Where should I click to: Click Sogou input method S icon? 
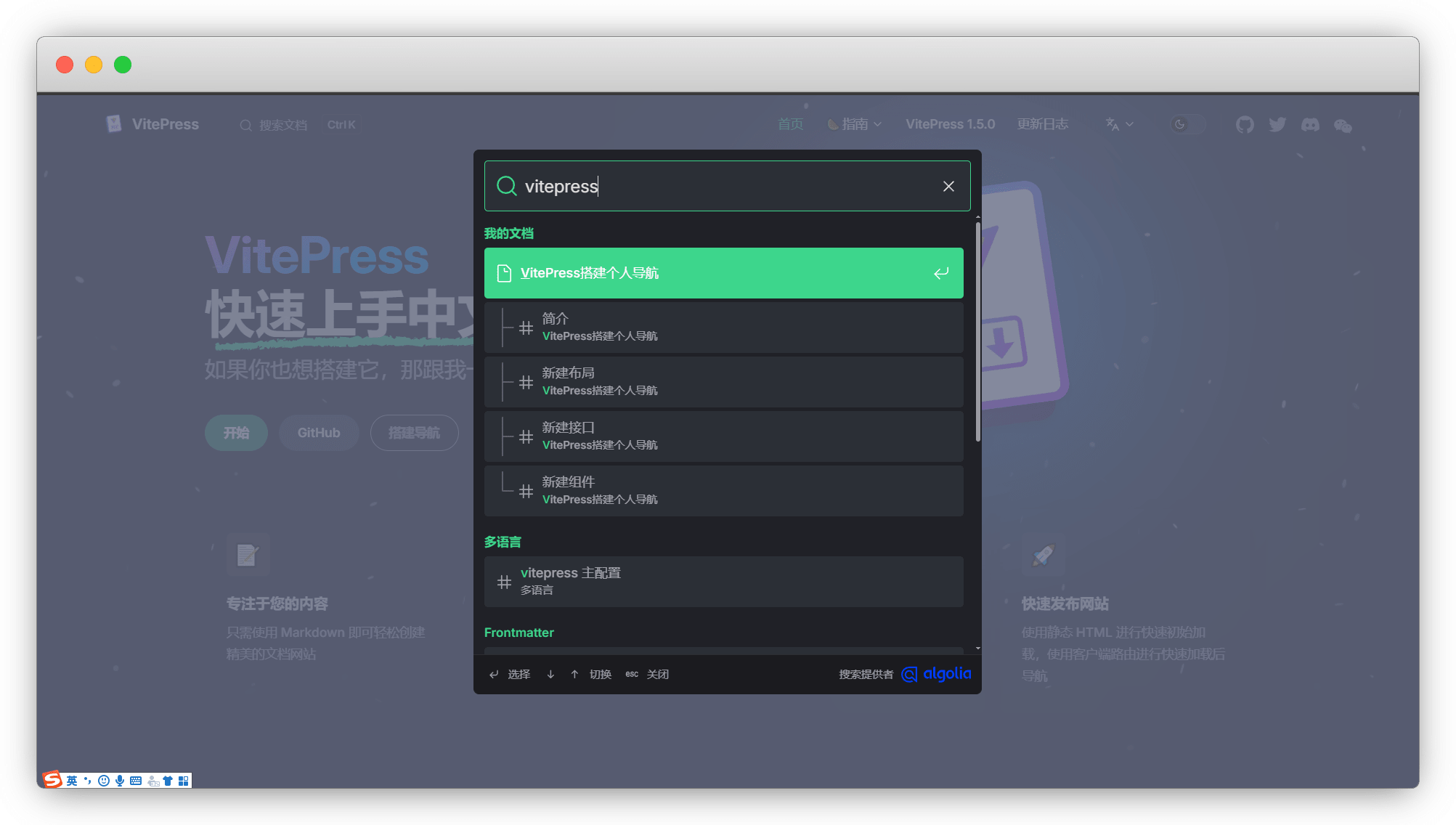click(52, 780)
